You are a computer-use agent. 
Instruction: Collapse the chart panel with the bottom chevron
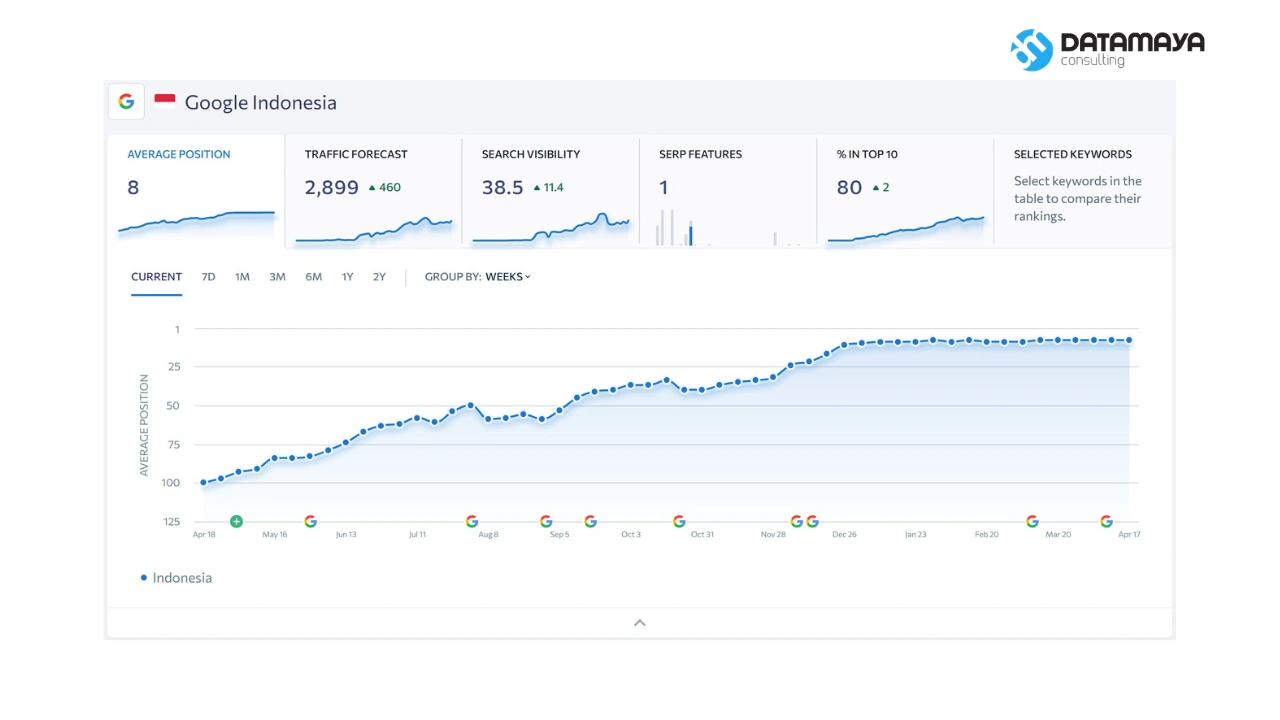[x=640, y=623]
